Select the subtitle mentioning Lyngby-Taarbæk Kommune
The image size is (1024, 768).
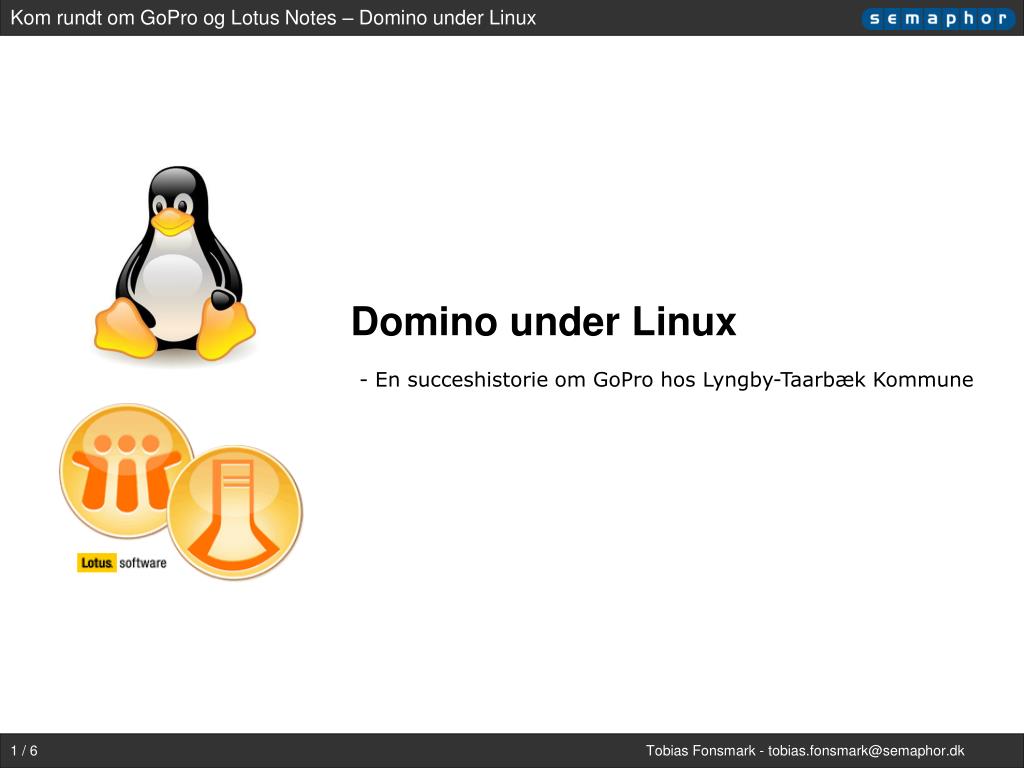tap(666, 379)
